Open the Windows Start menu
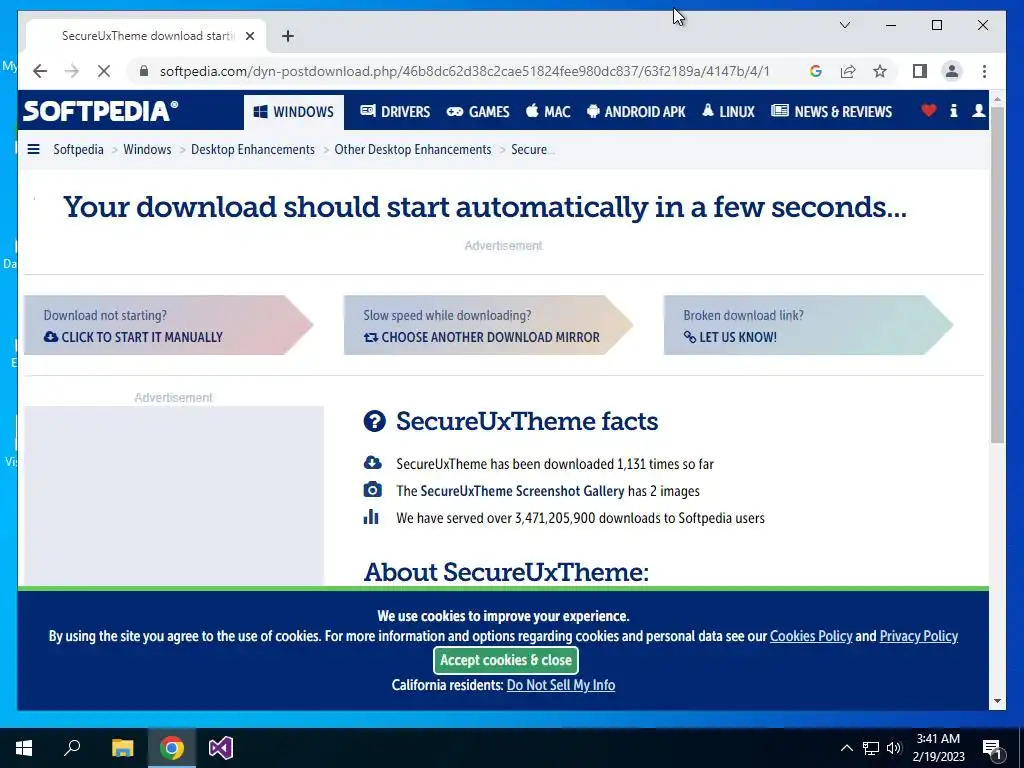The height and width of the screenshot is (768, 1024). click(x=24, y=748)
